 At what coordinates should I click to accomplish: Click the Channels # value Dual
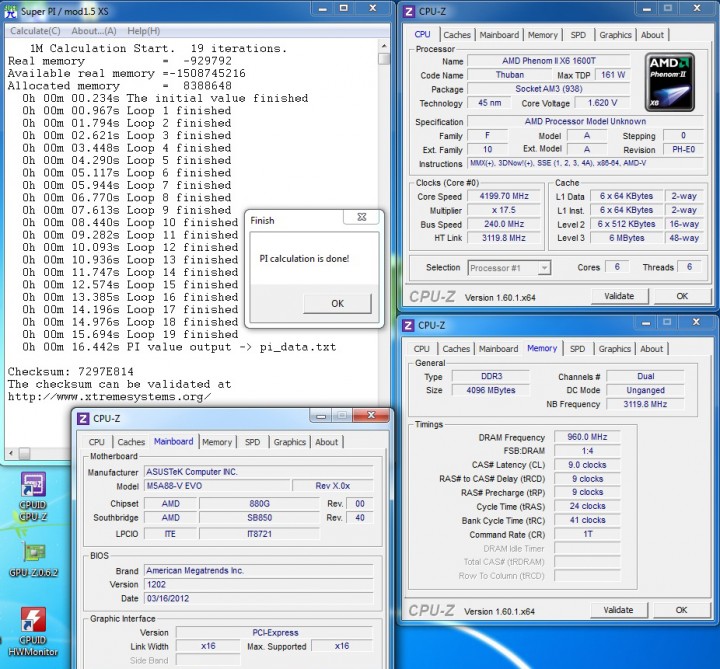click(x=645, y=376)
